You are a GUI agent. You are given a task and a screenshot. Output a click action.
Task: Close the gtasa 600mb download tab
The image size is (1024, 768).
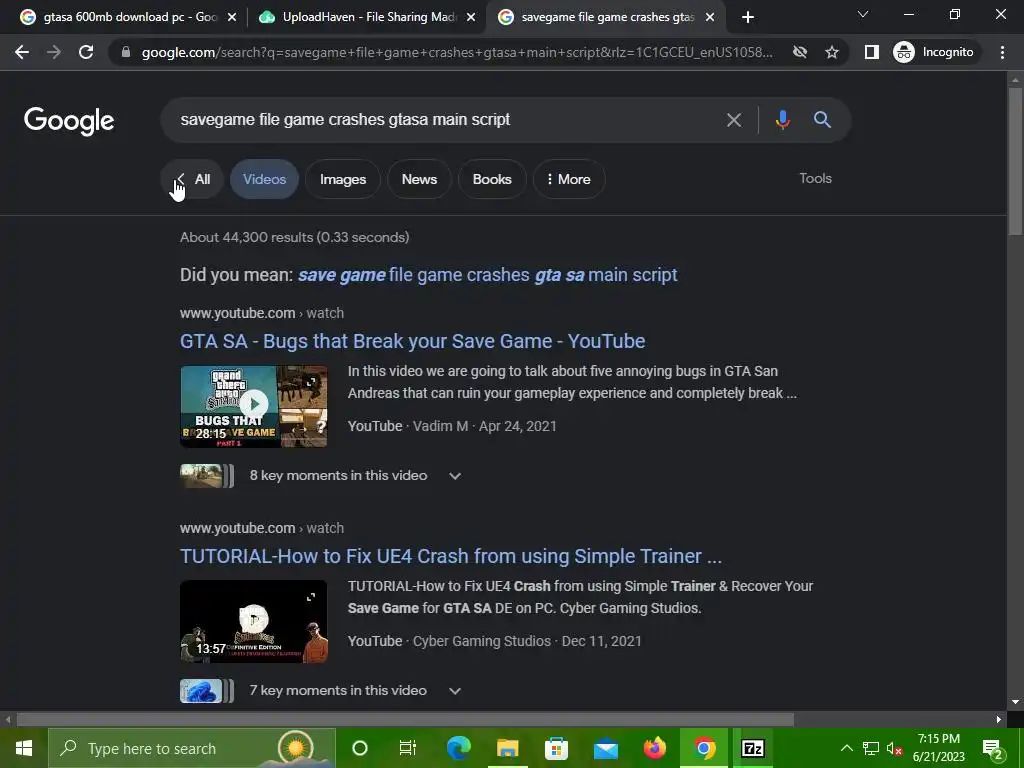tap(232, 18)
